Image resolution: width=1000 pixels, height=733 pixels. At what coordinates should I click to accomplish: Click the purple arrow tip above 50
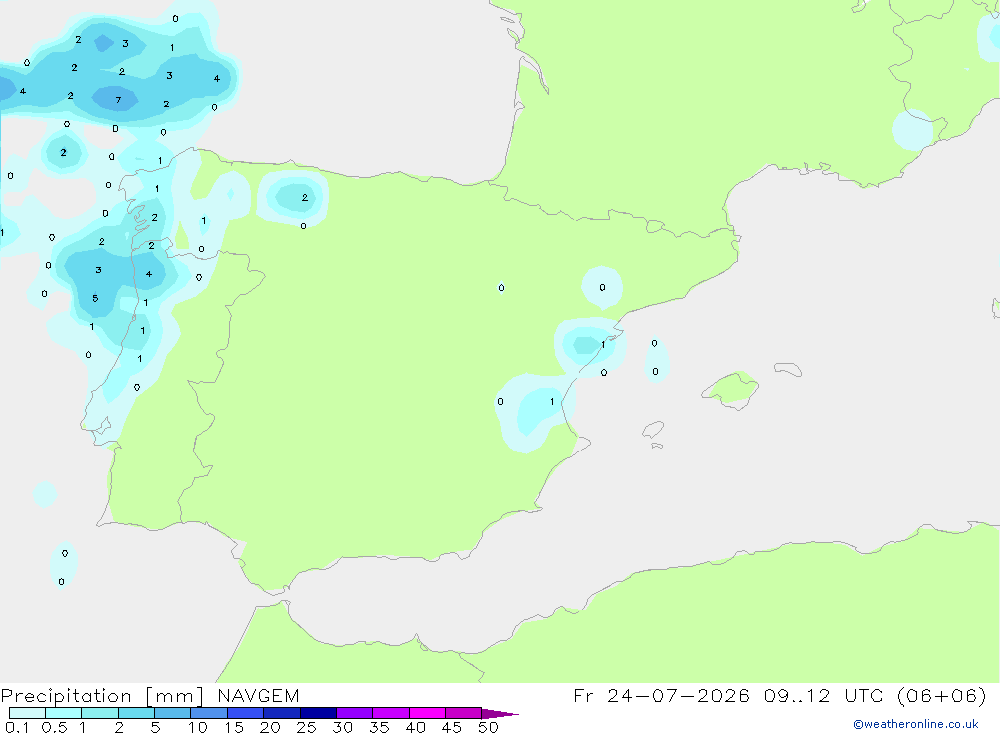click(500, 714)
